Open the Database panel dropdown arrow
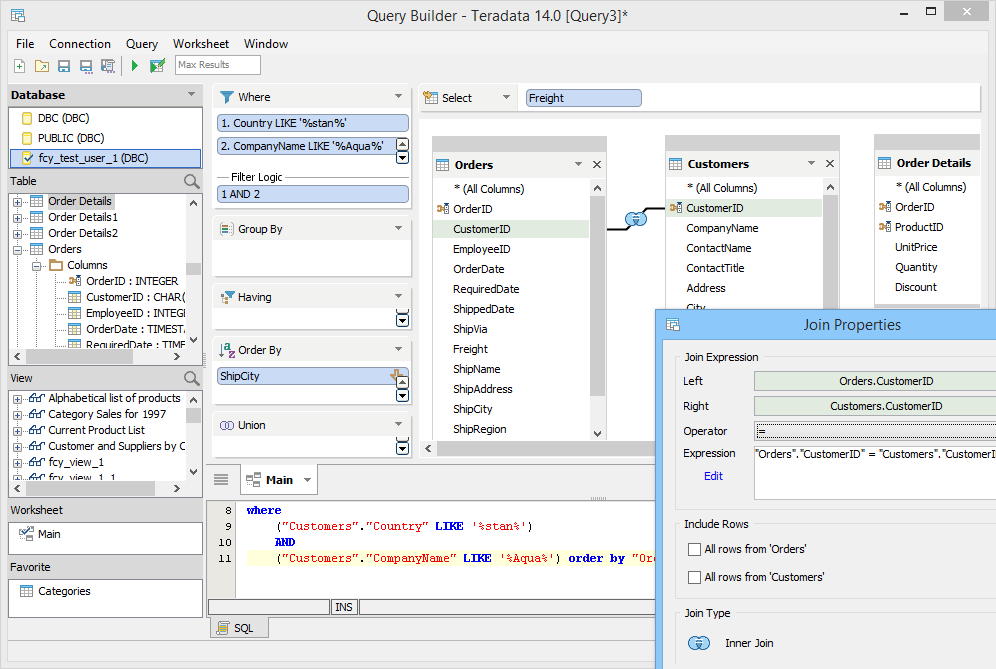 191,95
